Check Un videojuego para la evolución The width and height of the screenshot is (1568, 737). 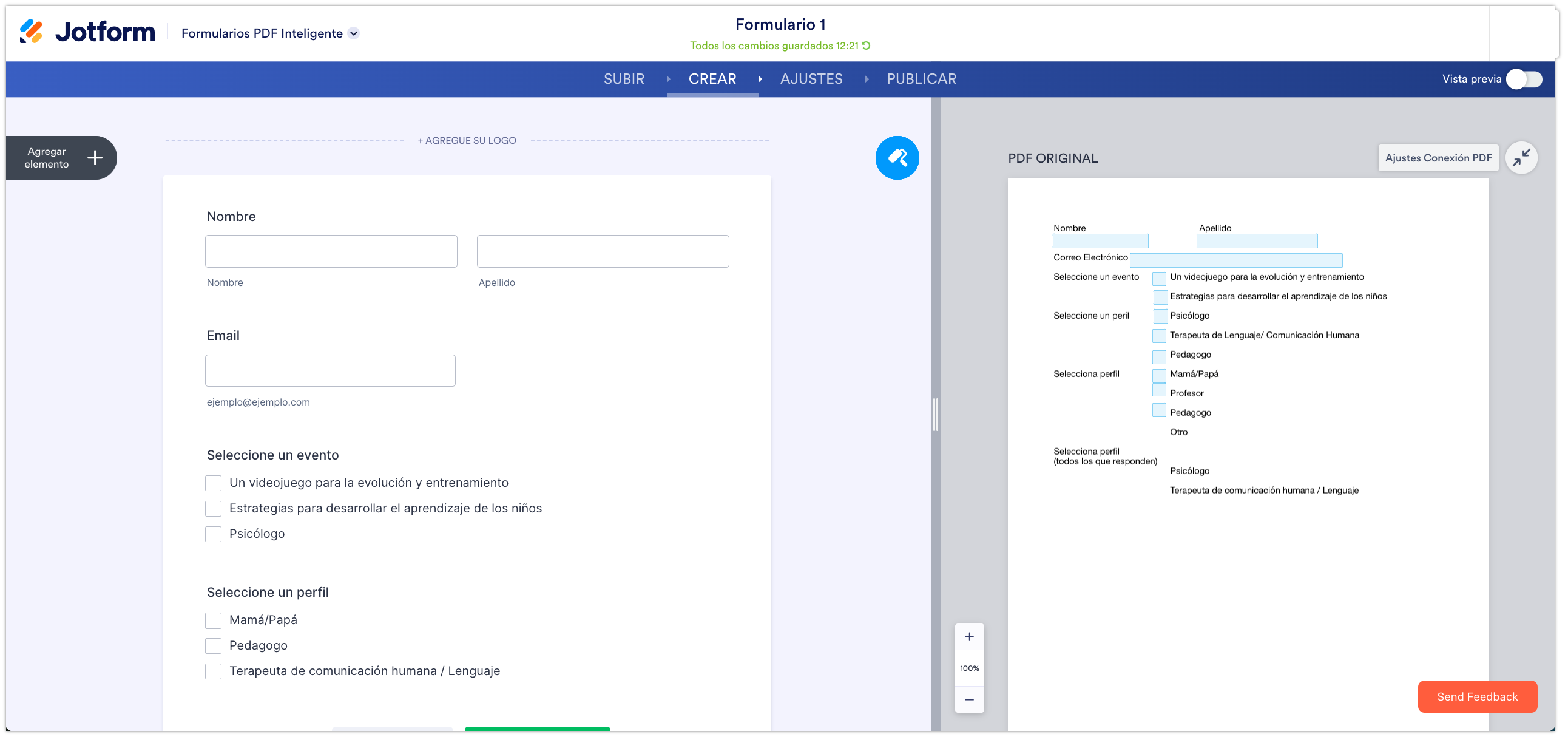[x=213, y=483]
